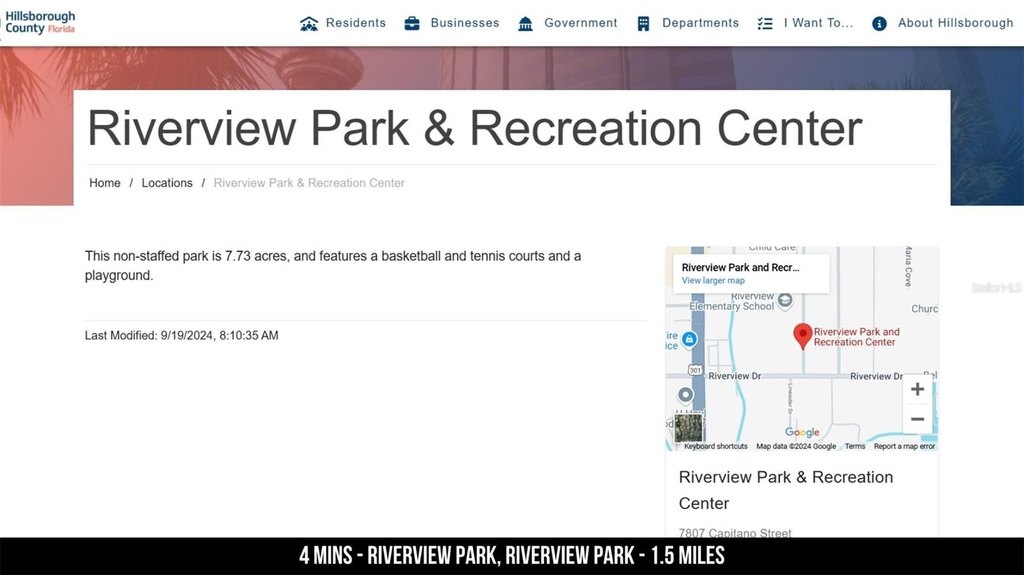This screenshot has height=575, width=1024.
Task: Click Report a map error link
Action: (x=904, y=447)
